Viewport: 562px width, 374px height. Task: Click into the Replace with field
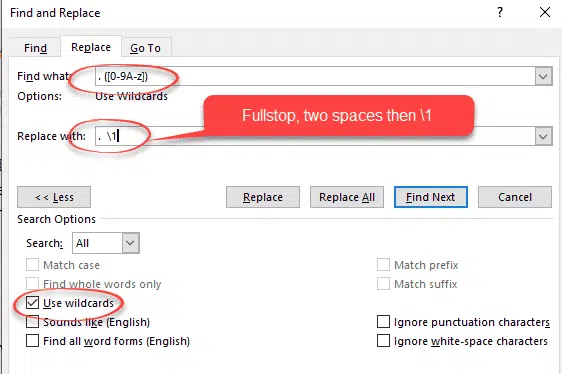pyautogui.click(x=315, y=136)
